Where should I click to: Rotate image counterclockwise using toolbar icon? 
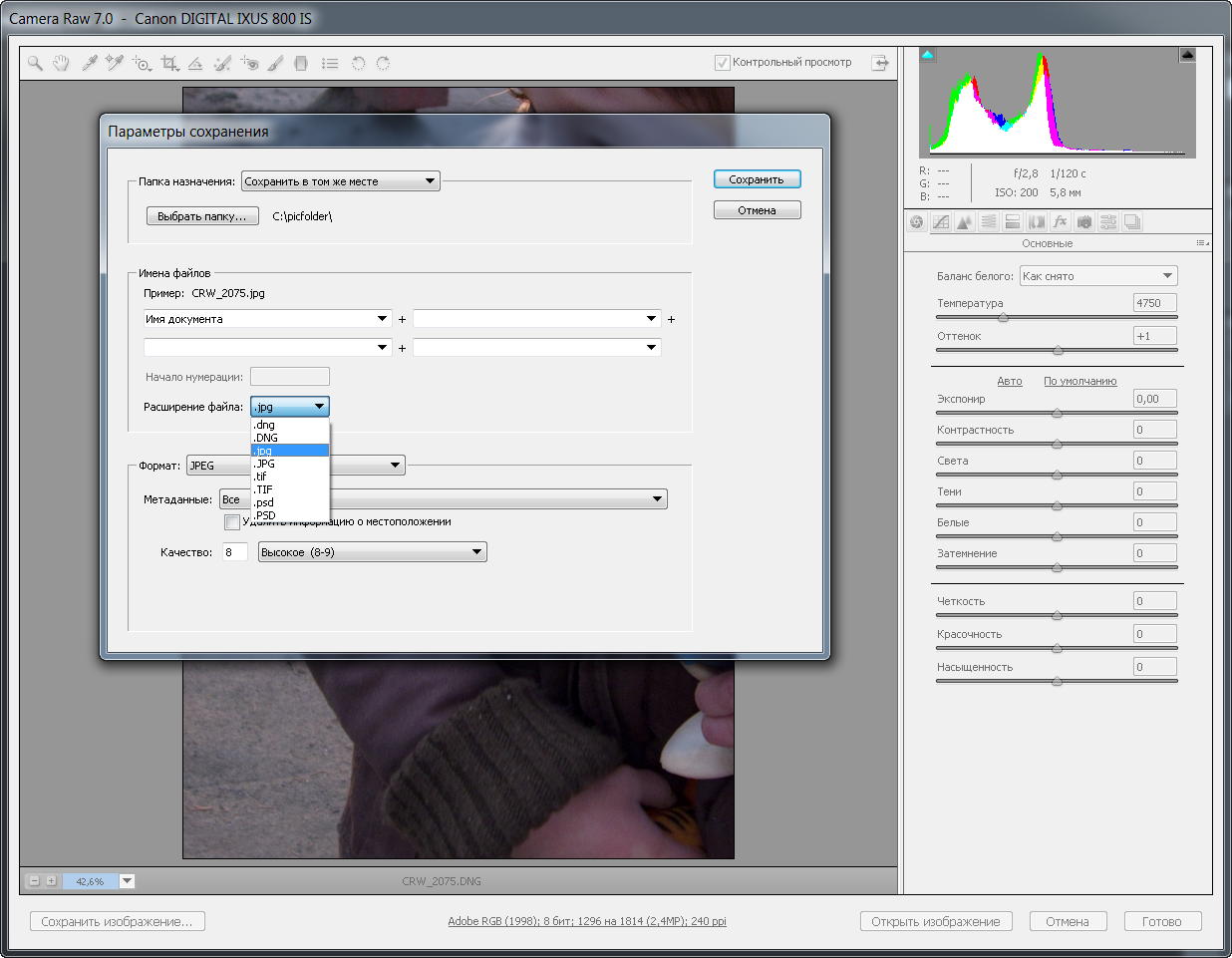click(x=358, y=63)
